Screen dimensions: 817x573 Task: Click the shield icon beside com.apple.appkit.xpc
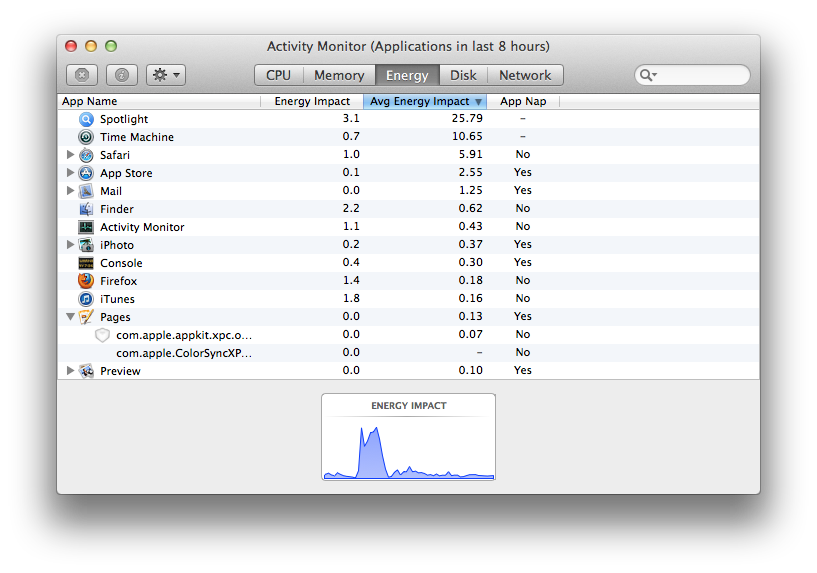click(x=103, y=335)
